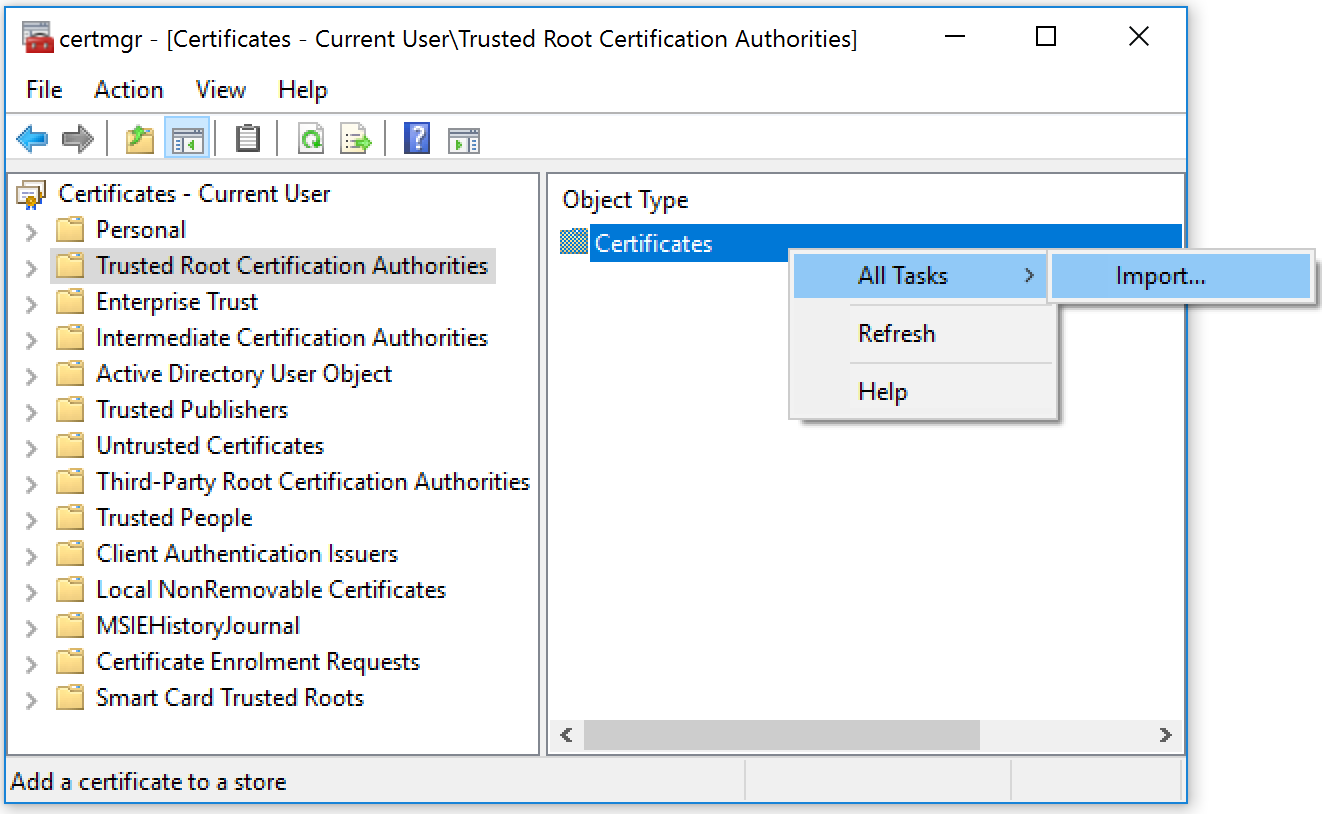
Task: Maximize the certmgr window
Action: pyautogui.click(x=1046, y=37)
